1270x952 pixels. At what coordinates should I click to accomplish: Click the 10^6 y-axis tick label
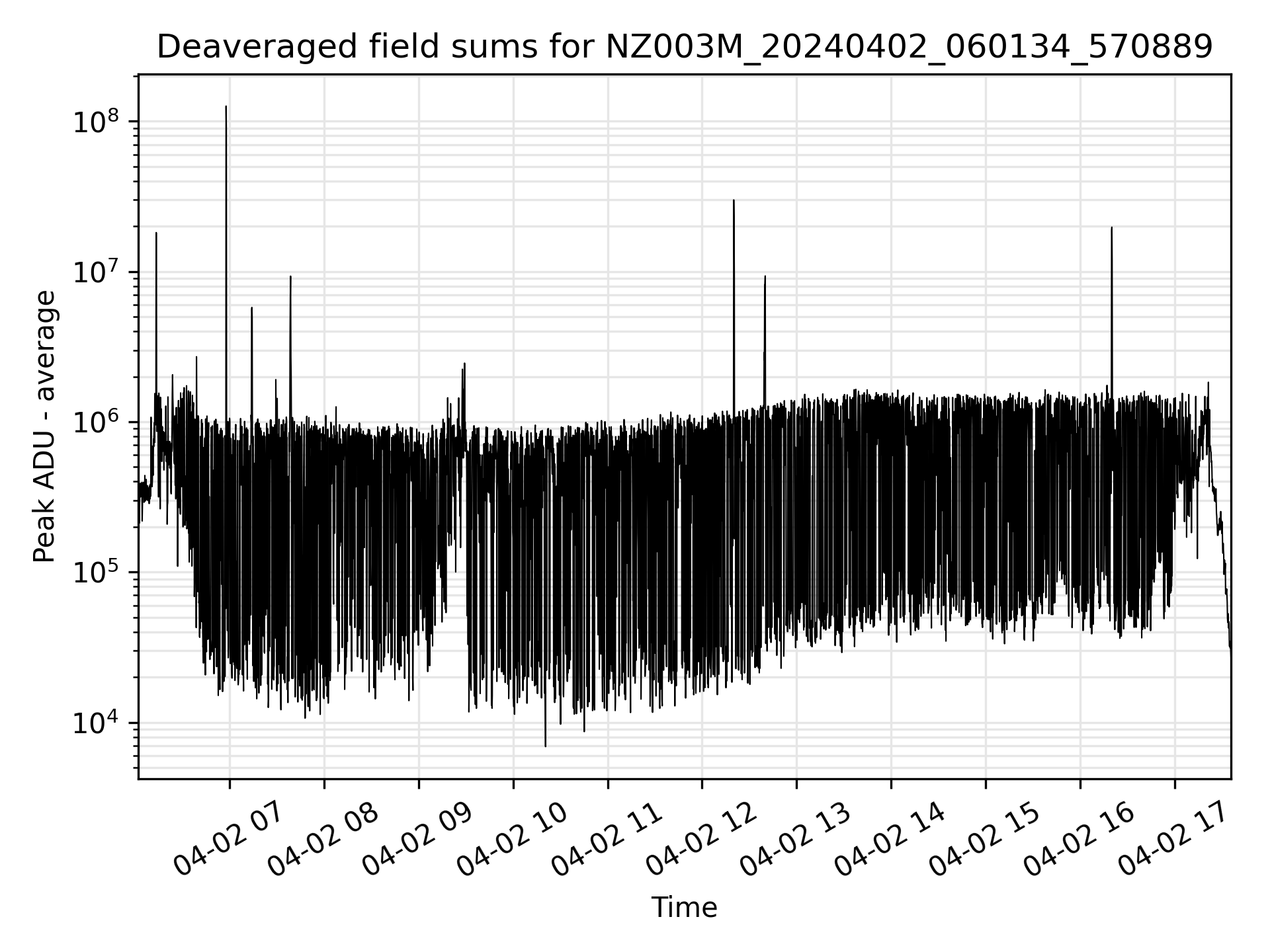click(95, 421)
